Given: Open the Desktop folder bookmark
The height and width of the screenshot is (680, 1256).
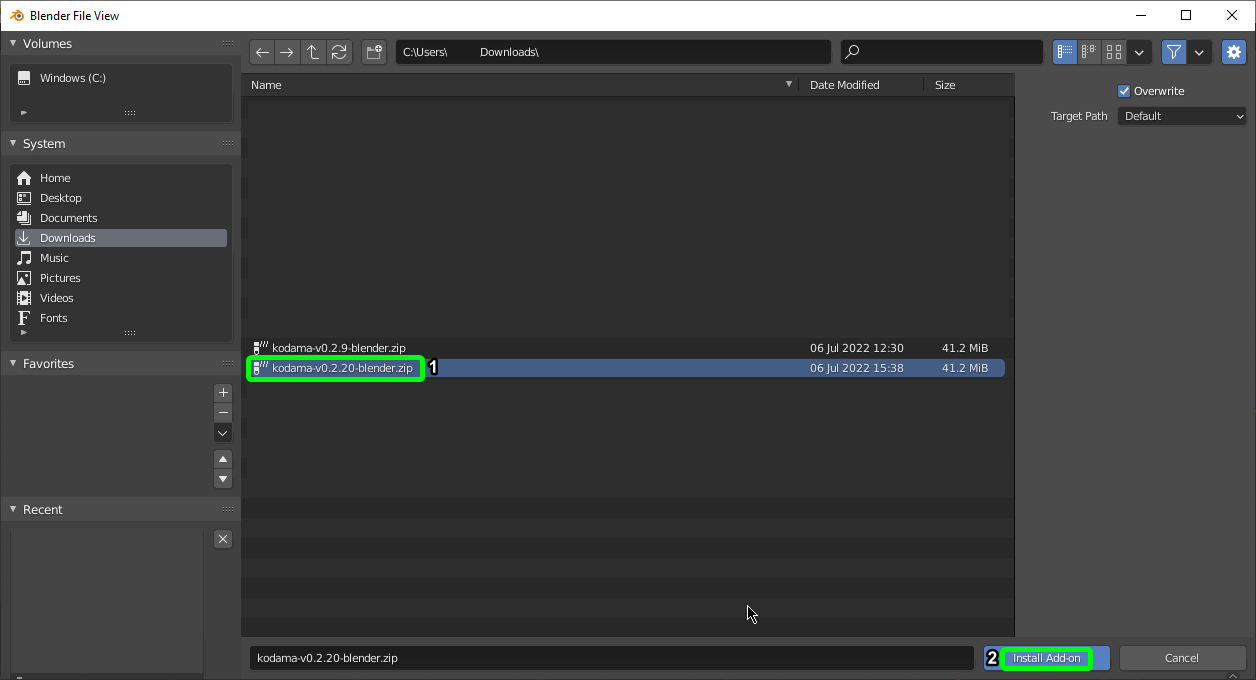Looking at the screenshot, I should [120, 198].
